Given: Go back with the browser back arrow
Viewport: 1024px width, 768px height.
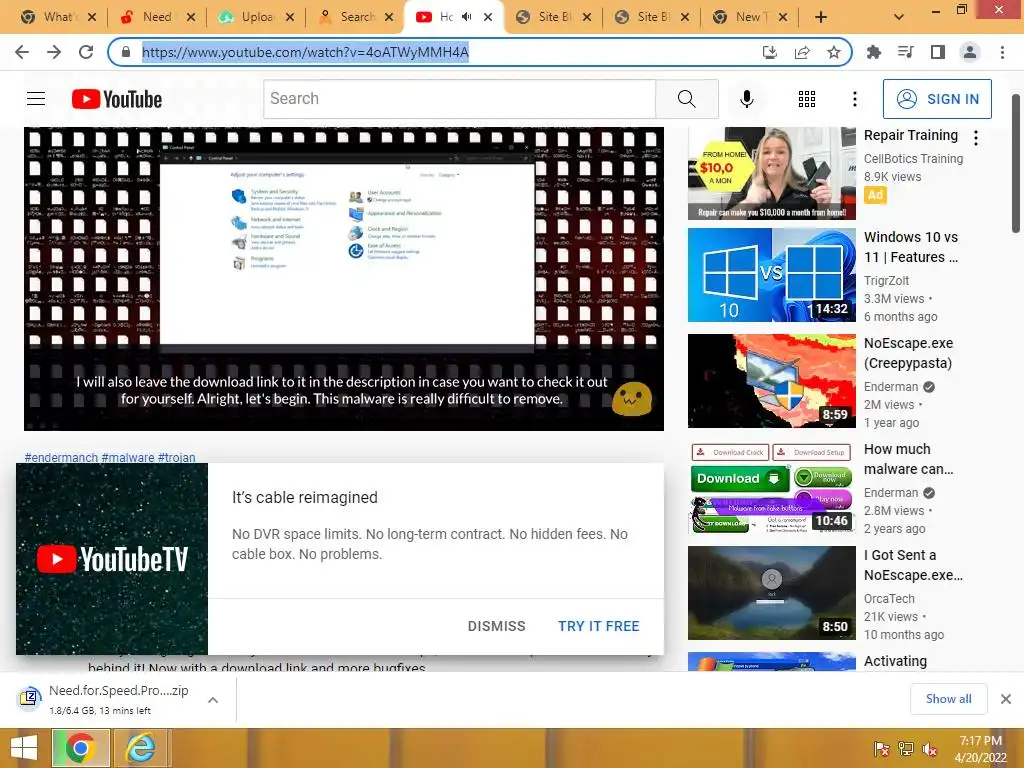Looking at the screenshot, I should pyautogui.click(x=22, y=52).
